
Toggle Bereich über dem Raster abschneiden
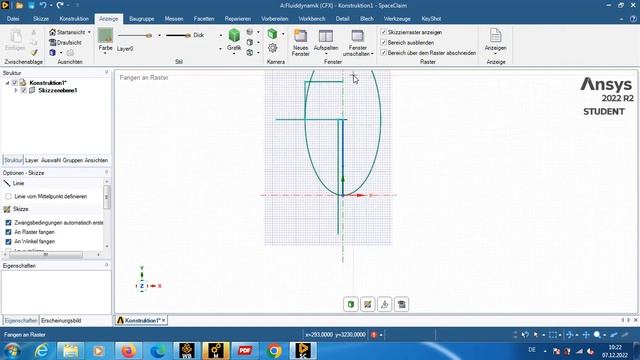(x=383, y=53)
